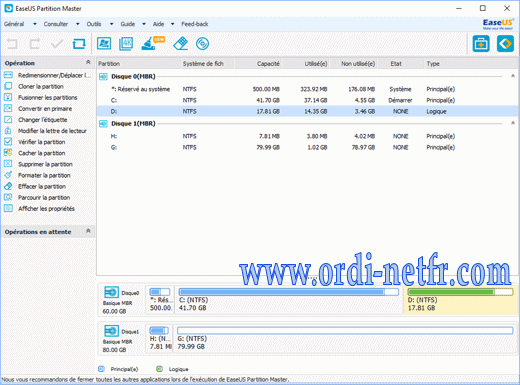Sort by the Partition column header
Viewport: 520px width, 385px height.
tap(139, 63)
